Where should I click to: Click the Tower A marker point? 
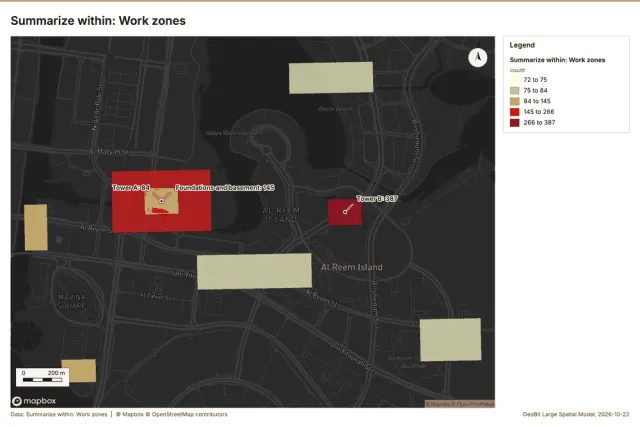tap(162, 201)
